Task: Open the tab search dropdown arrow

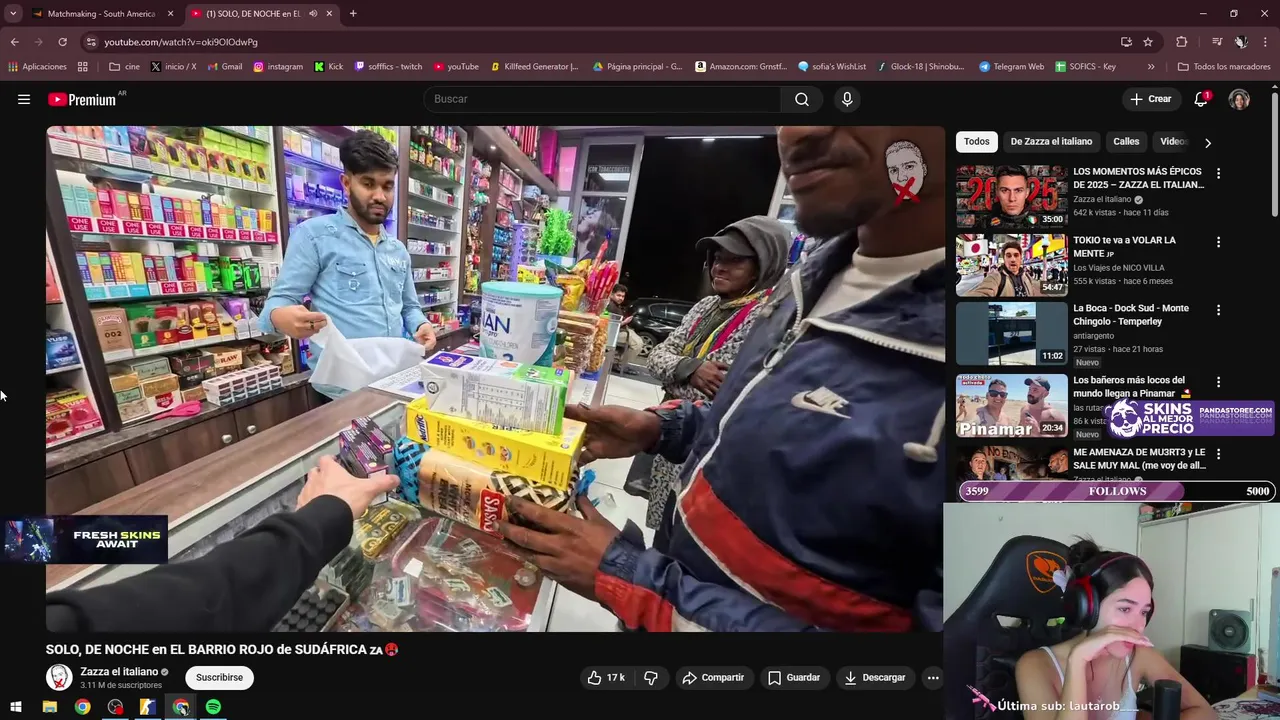Action: pyautogui.click(x=13, y=14)
